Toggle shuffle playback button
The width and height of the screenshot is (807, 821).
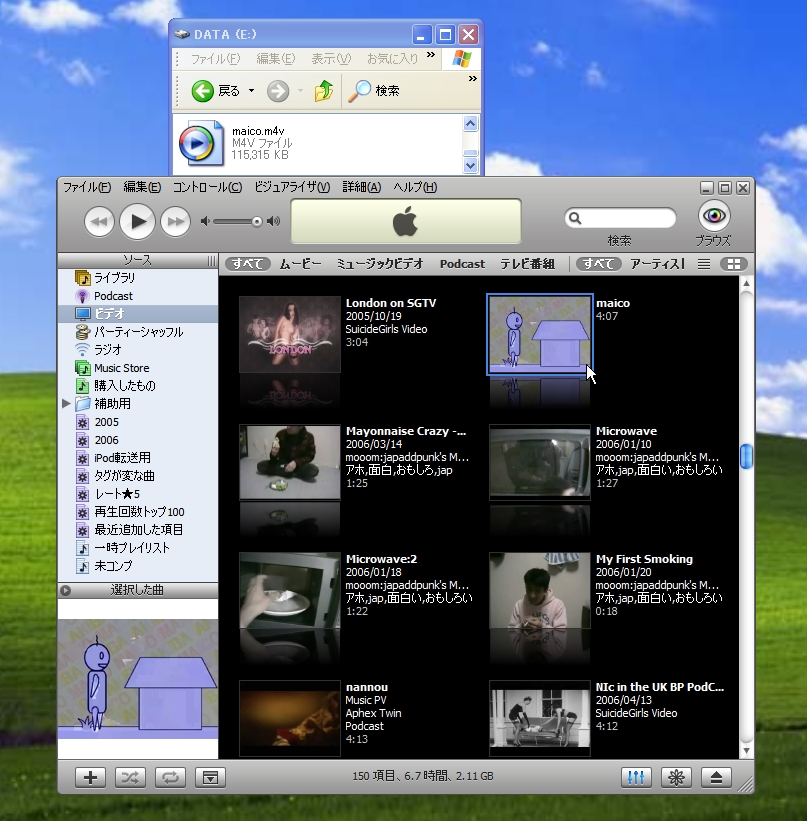[x=130, y=778]
